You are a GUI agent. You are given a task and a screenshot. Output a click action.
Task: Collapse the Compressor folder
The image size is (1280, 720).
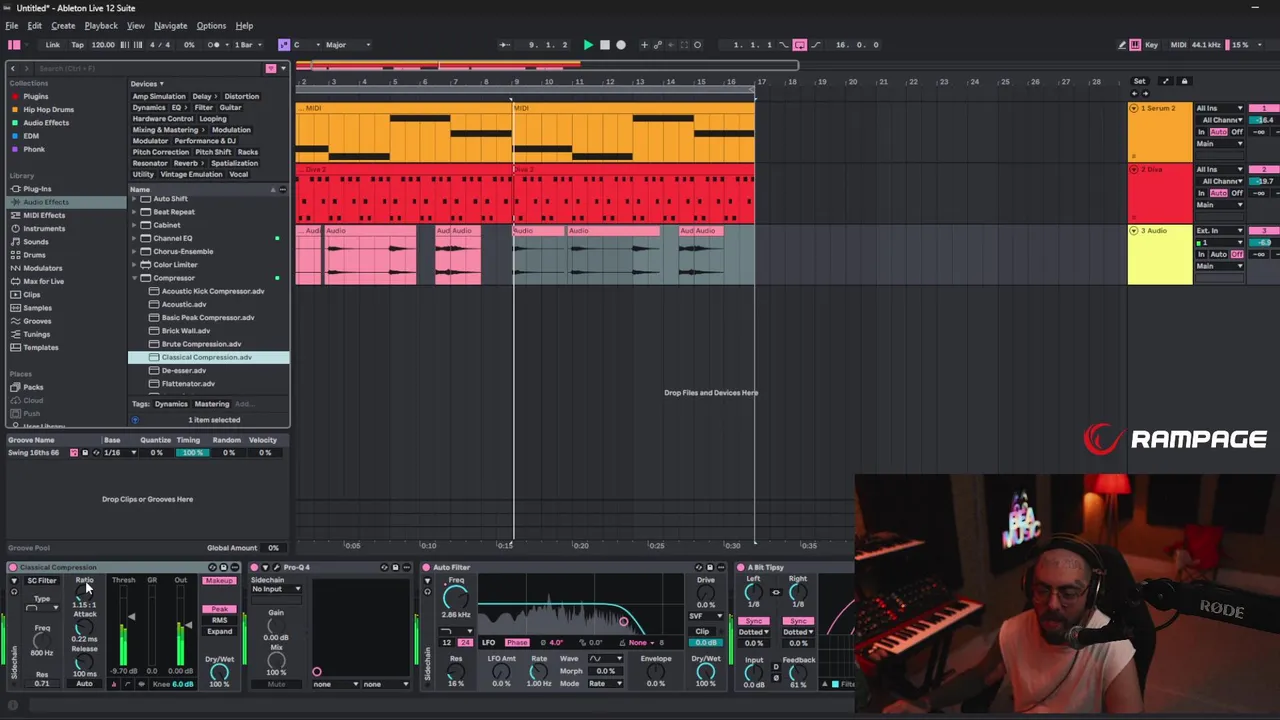134,278
